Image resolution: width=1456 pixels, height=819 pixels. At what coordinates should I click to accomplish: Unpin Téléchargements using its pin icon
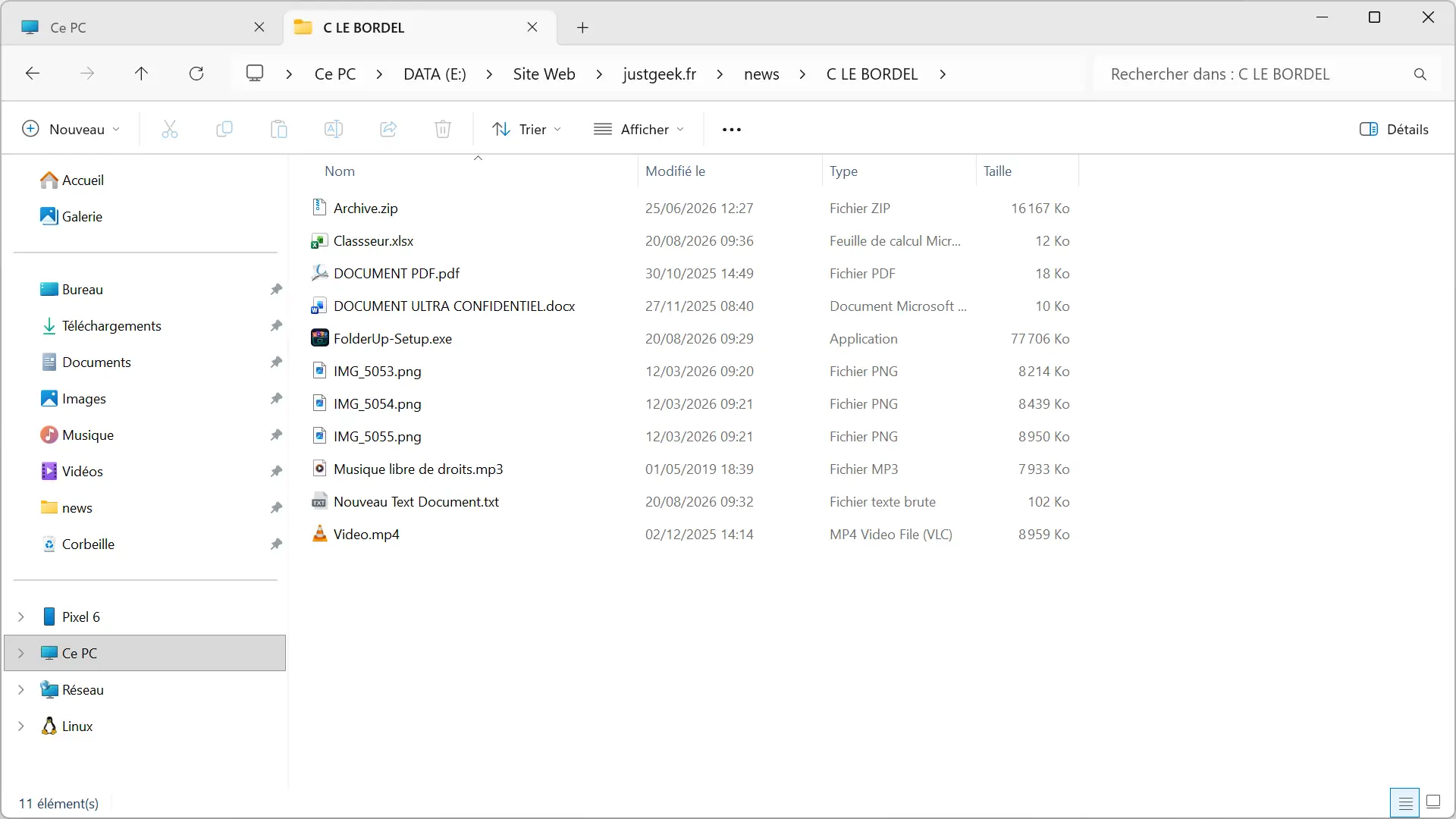coord(276,326)
